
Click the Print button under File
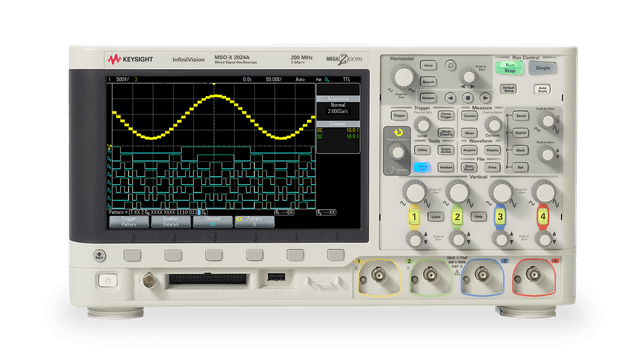pyautogui.click(x=492, y=167)
